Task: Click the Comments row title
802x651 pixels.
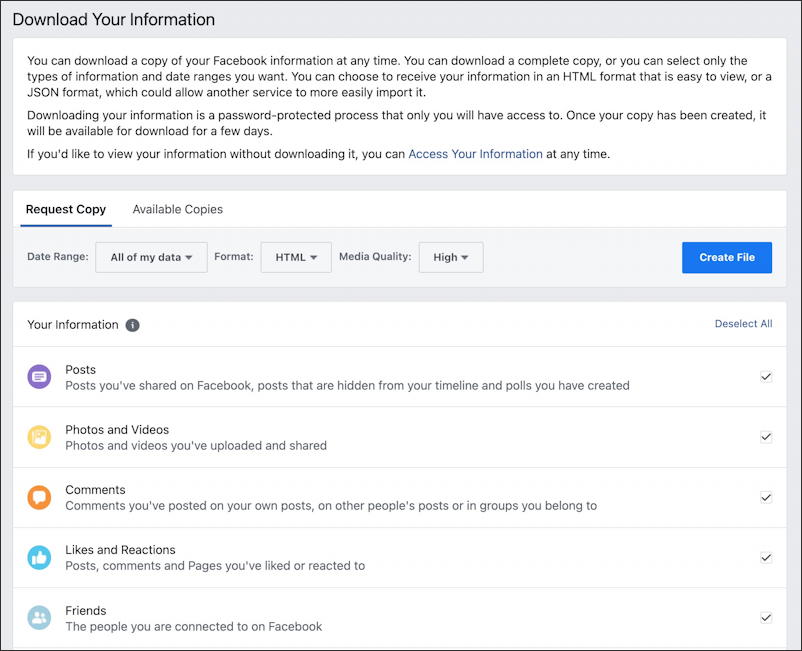Action: [x=95, y=490]
